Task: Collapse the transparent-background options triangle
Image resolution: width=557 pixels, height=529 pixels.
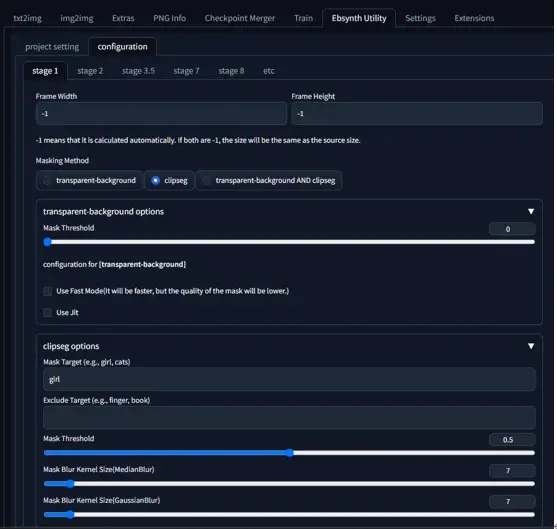Action: [531, 211]
